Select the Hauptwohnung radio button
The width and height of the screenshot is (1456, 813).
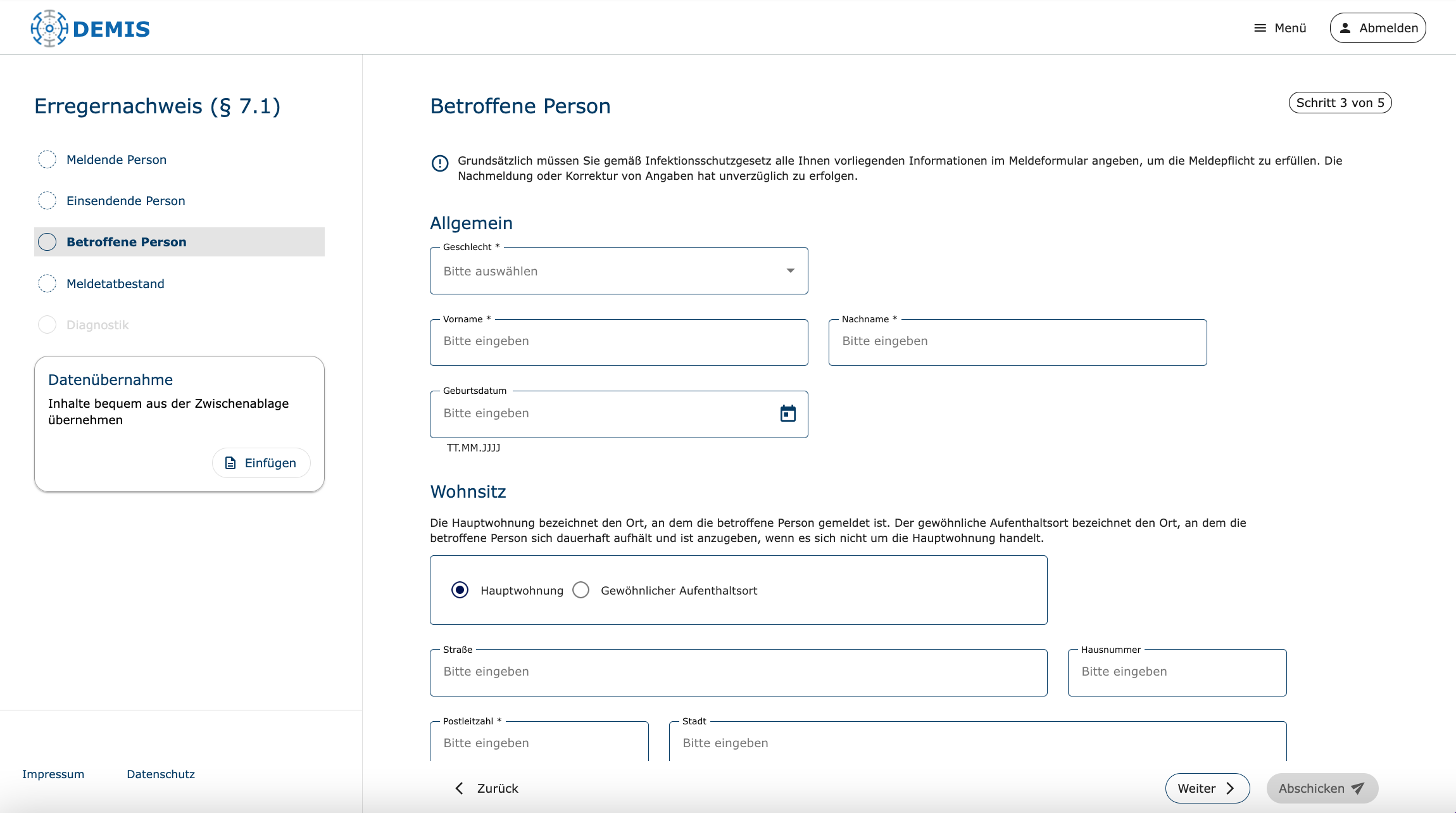460,590
